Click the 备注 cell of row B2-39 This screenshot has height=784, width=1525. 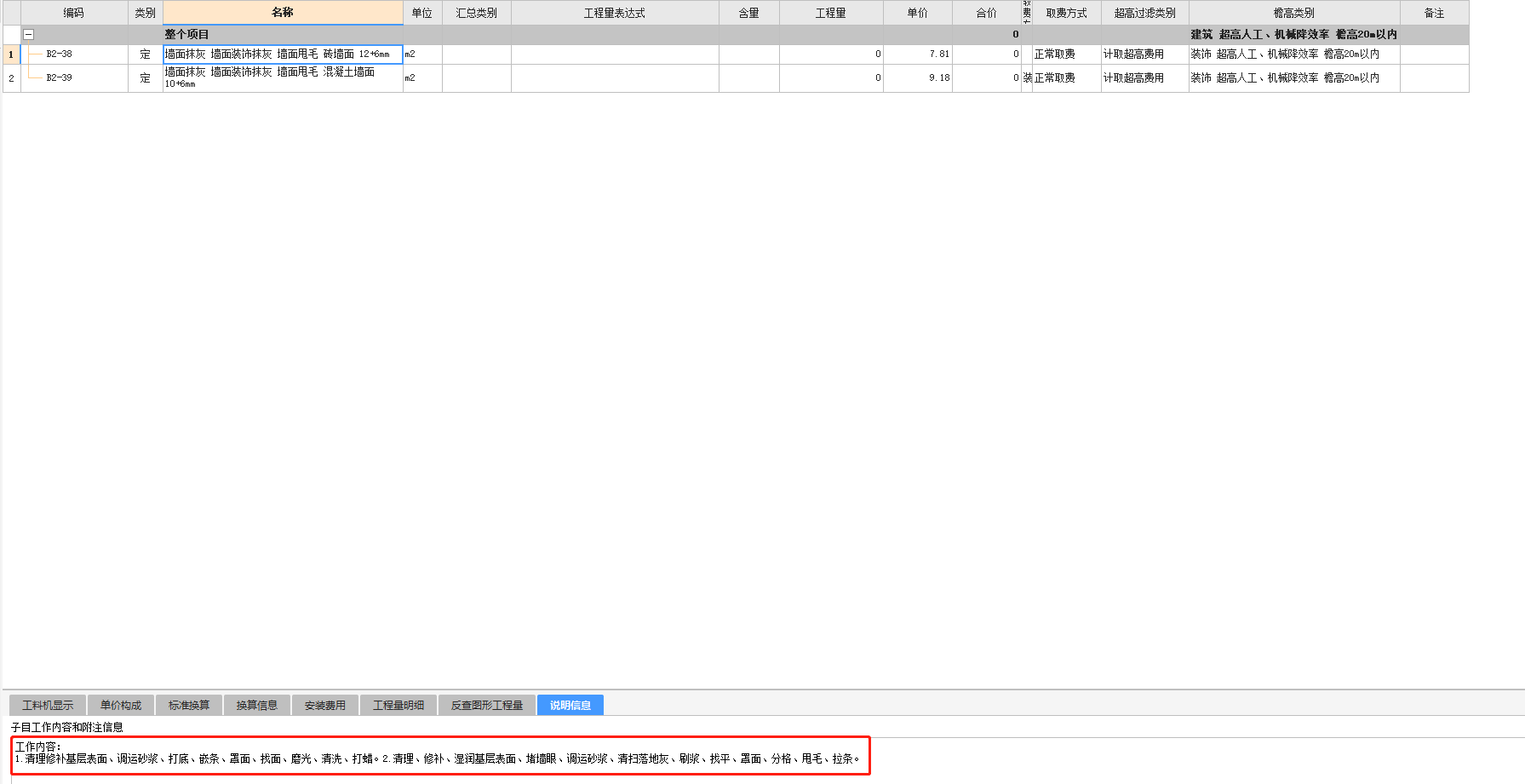tap(1435, 77)
